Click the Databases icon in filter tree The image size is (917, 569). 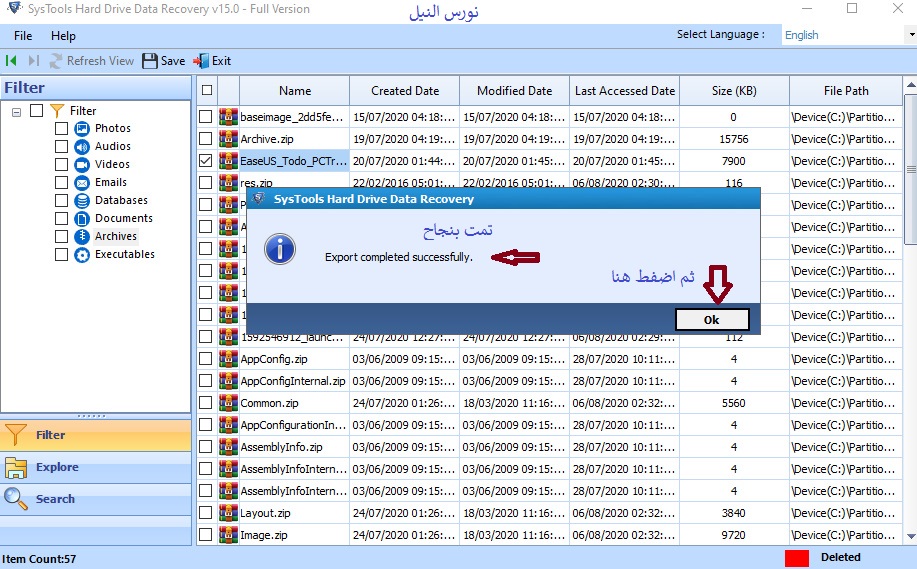83,200
